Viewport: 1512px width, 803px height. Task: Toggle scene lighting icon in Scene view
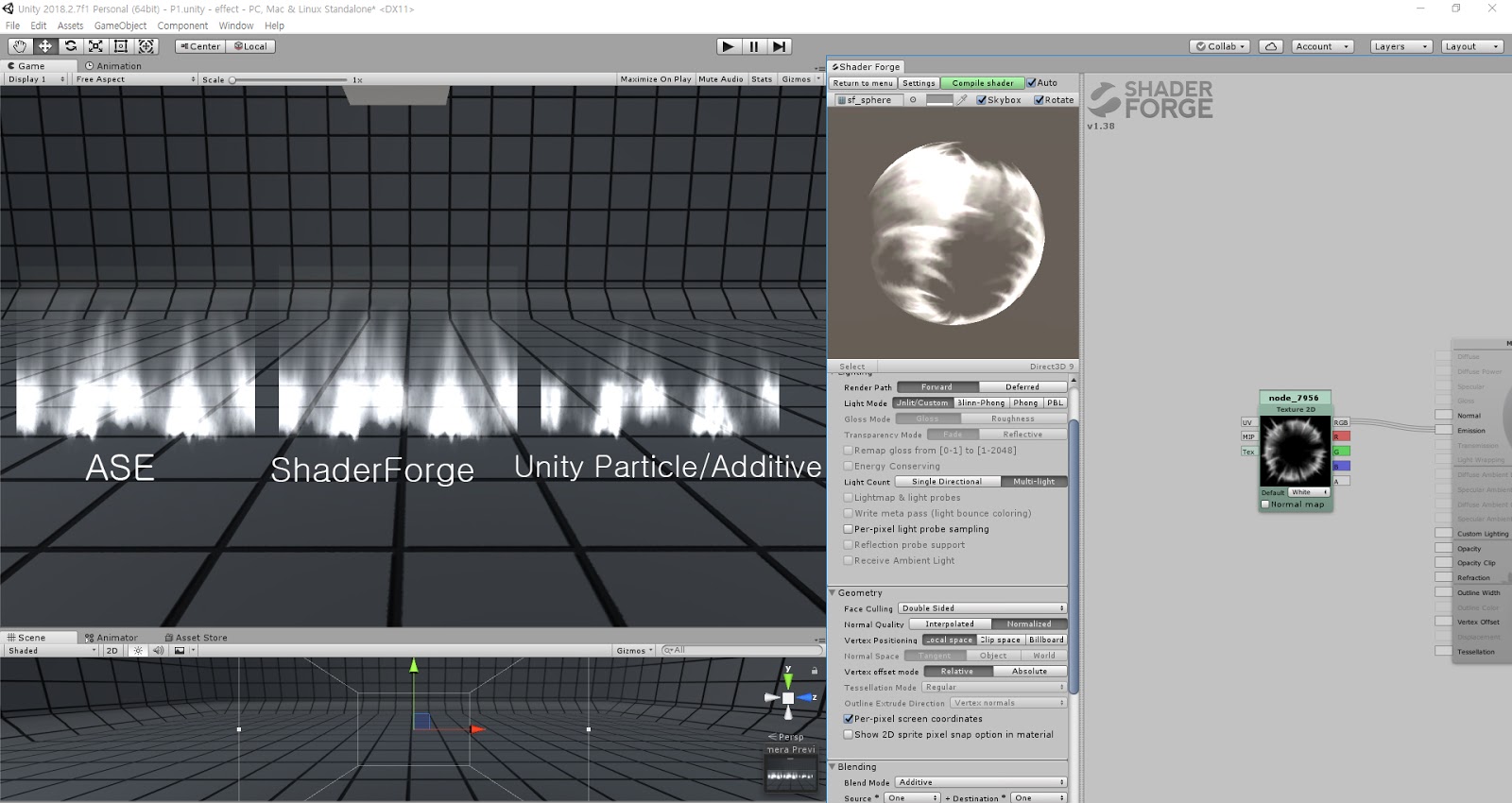click(139, 651)
